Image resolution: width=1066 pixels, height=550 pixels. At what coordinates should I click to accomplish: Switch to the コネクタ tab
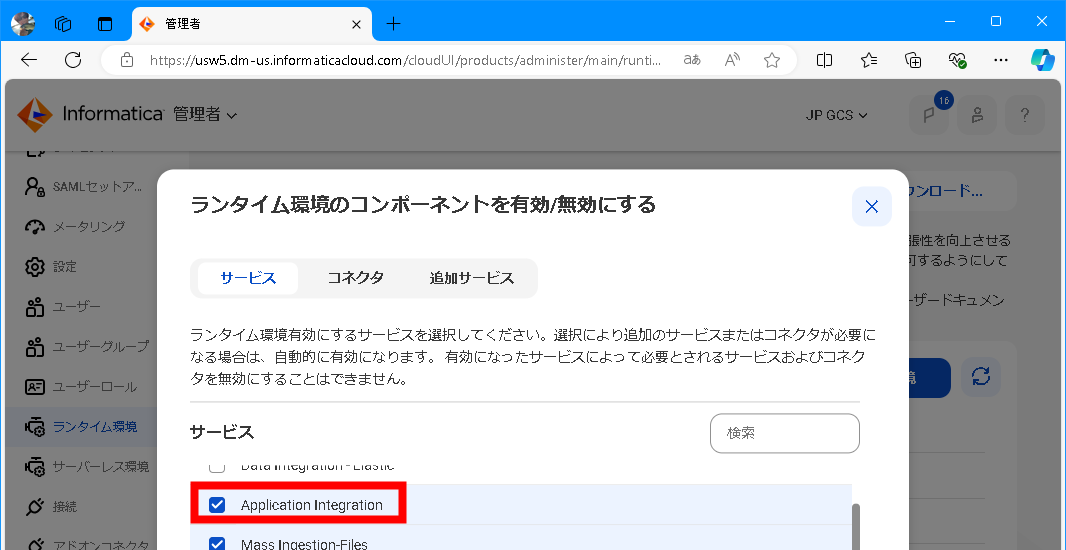(356, 278)
